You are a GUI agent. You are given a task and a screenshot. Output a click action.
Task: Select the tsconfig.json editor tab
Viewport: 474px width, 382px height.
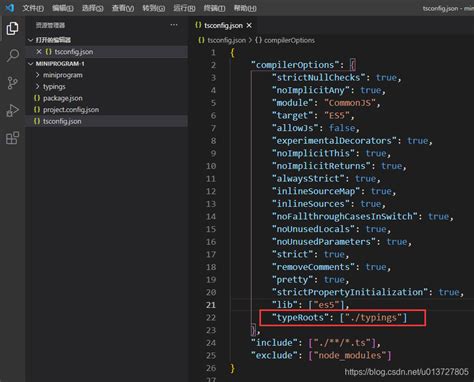coord(223,25)
